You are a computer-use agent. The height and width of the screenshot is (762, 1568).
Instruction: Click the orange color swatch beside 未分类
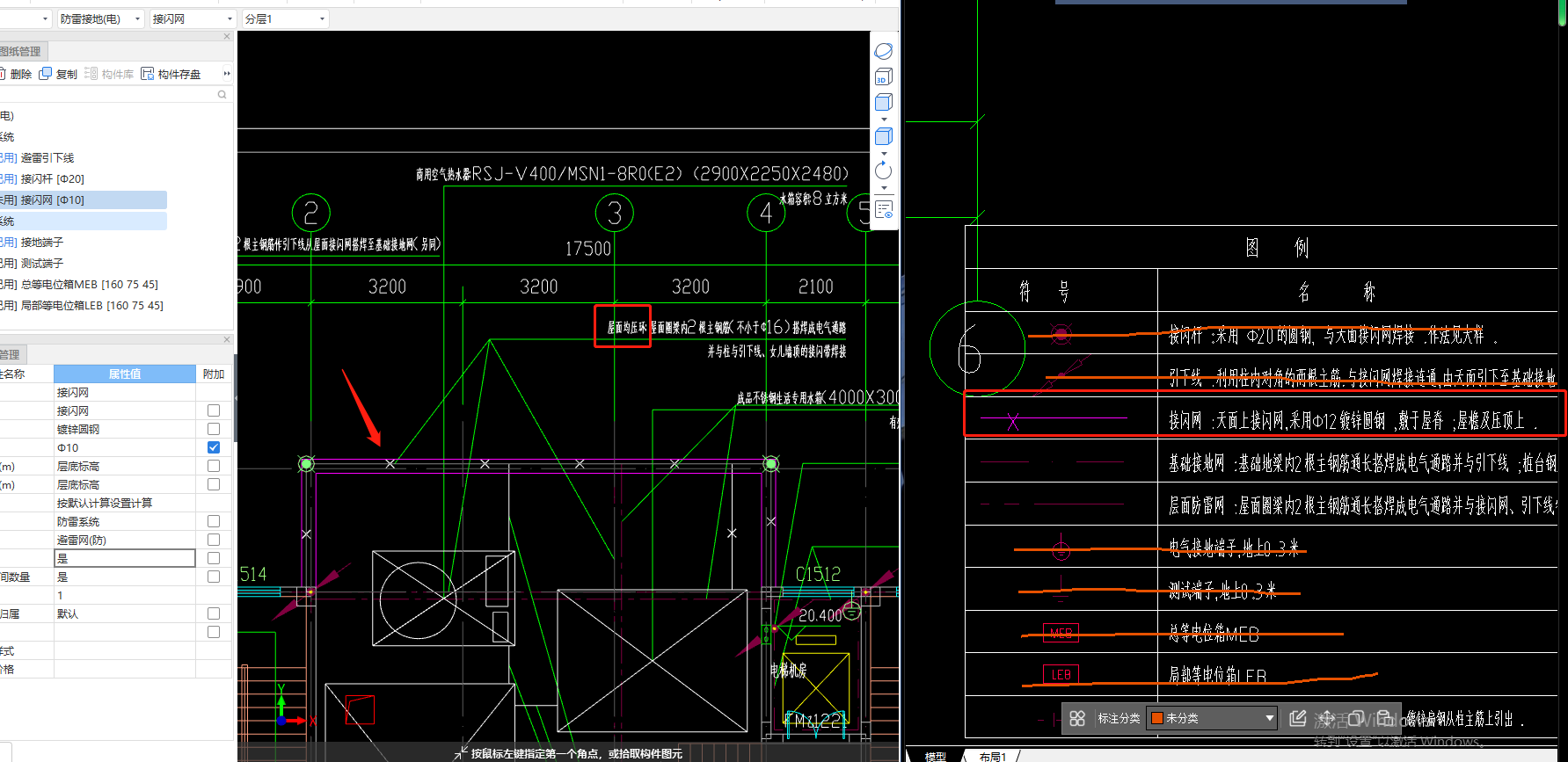click(1157, 718)
